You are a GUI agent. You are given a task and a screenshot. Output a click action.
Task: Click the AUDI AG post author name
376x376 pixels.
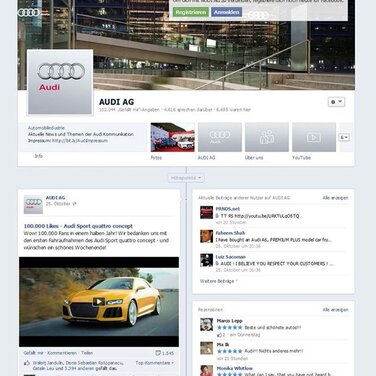tap(55, 198)
